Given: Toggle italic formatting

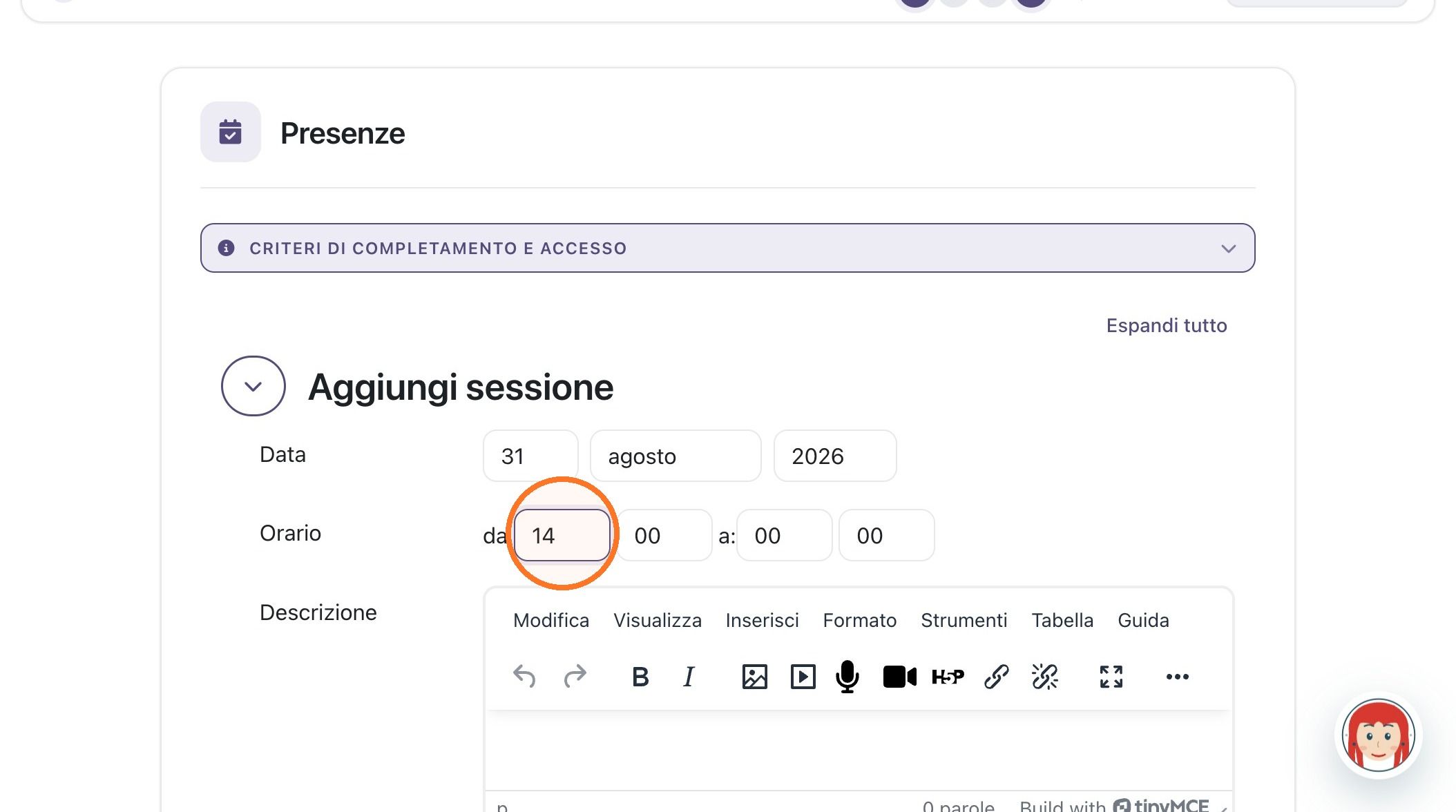Looking at the screenshot, I should click(689, 676).
